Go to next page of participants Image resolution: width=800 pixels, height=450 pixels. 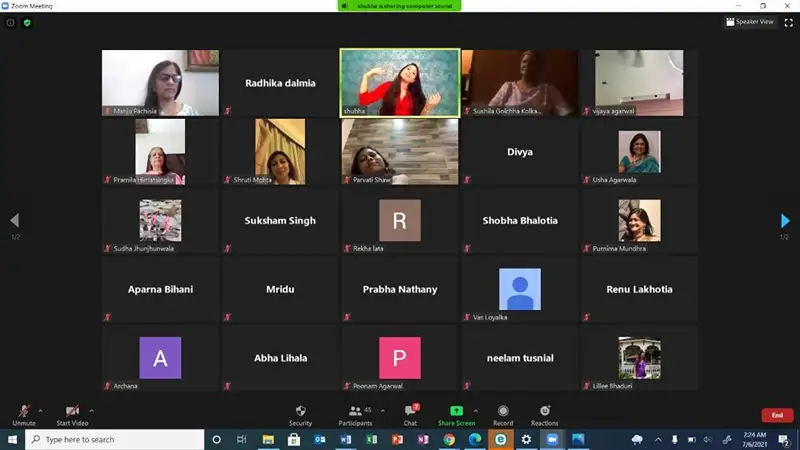[785, 221]
